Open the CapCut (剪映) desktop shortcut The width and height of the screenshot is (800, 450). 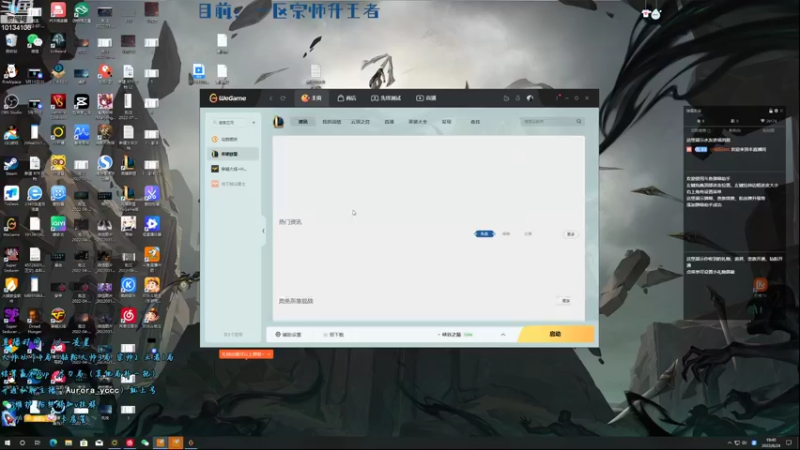tap(81, 104)
